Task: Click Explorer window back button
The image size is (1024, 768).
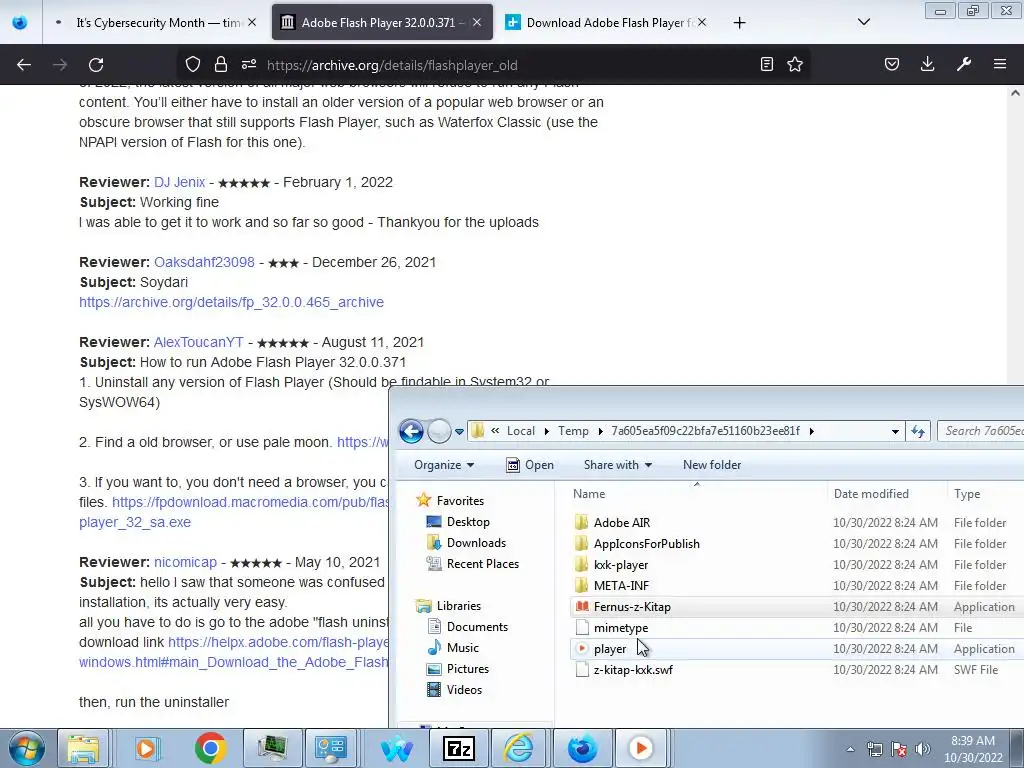Action: click(411, 431)
